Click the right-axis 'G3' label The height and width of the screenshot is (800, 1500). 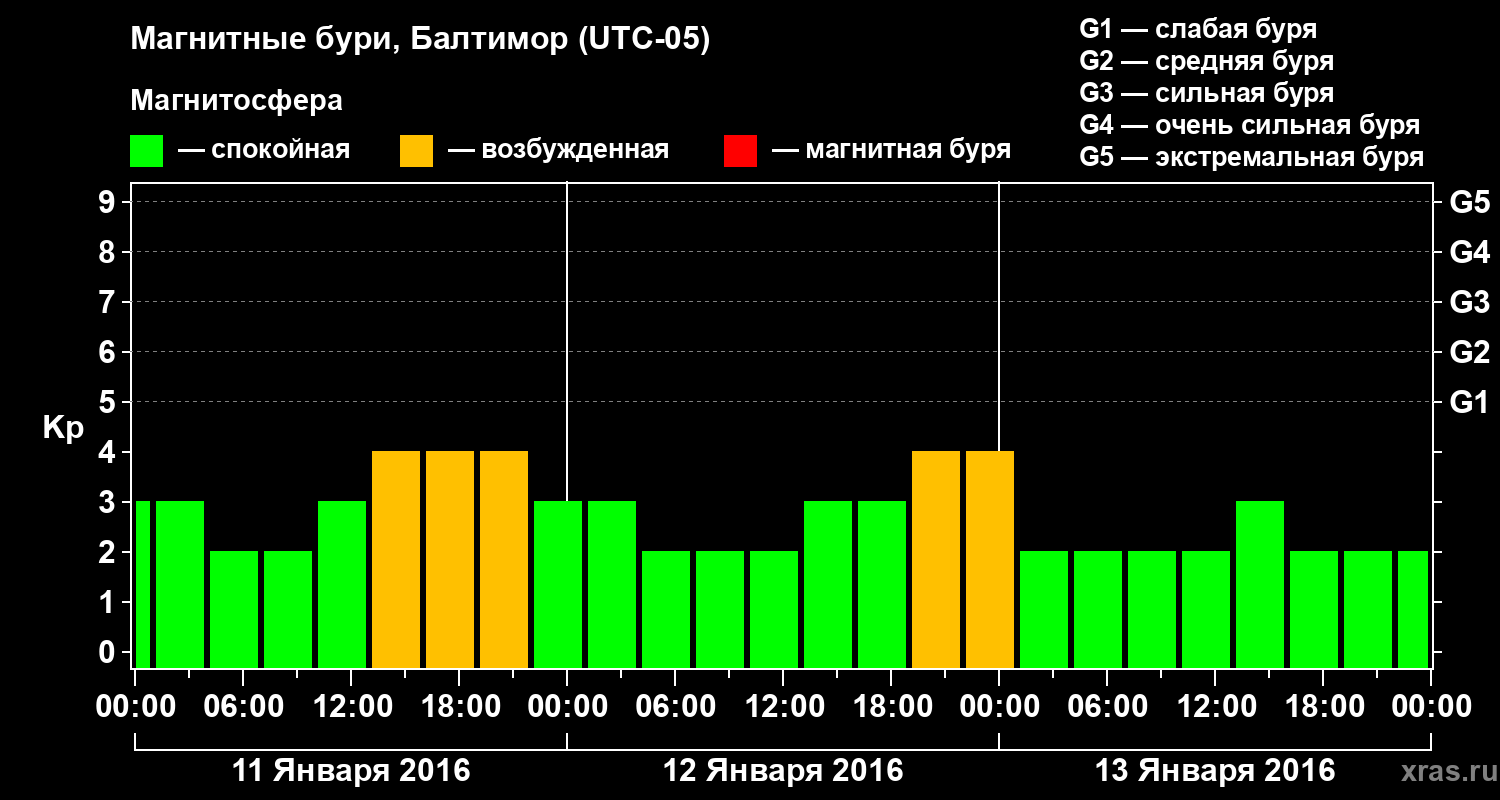coord(1469,302)
